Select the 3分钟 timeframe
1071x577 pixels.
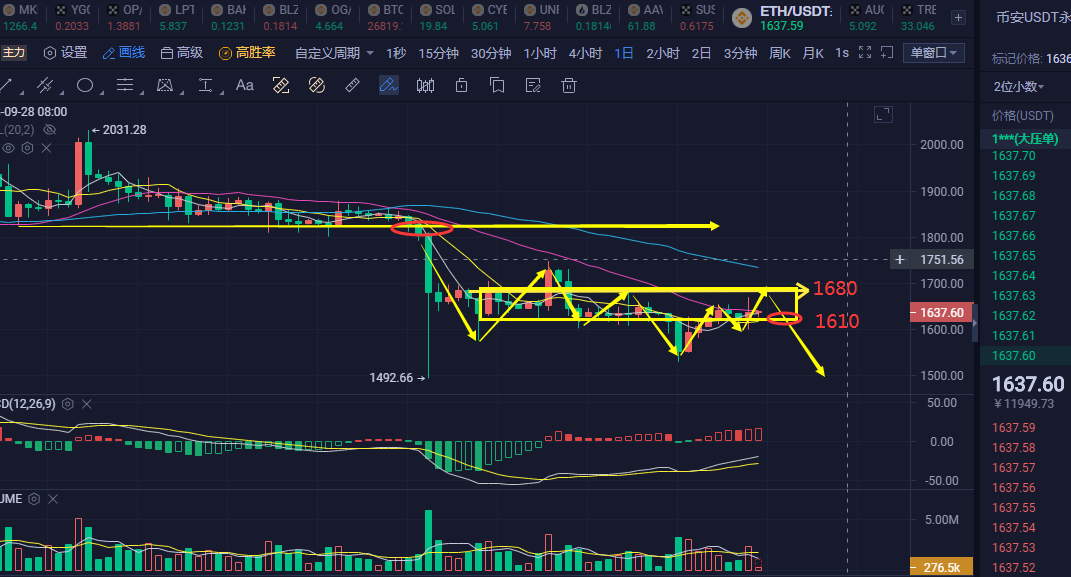click(x=740, y=53)
